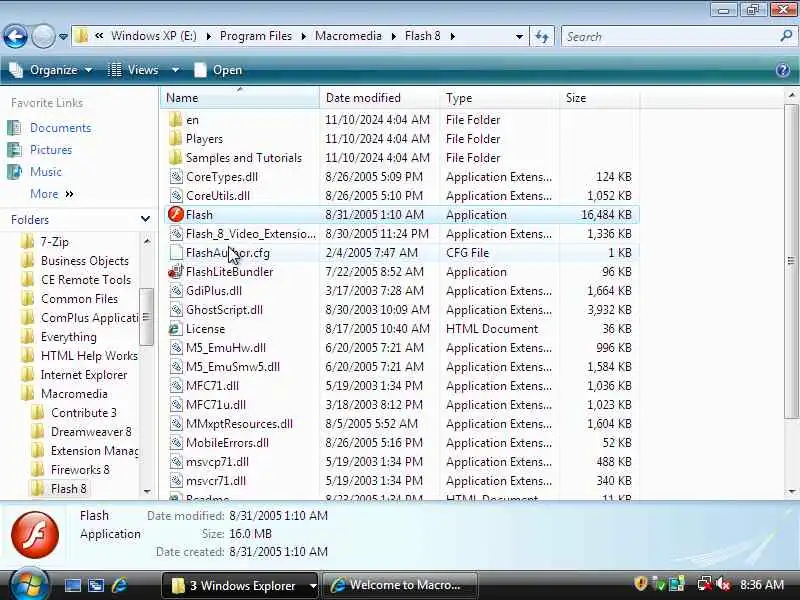Viewport: 800px width, 600px height.
Task: Select GhostScript.dll file icon
Action: (x=176, y=310)
